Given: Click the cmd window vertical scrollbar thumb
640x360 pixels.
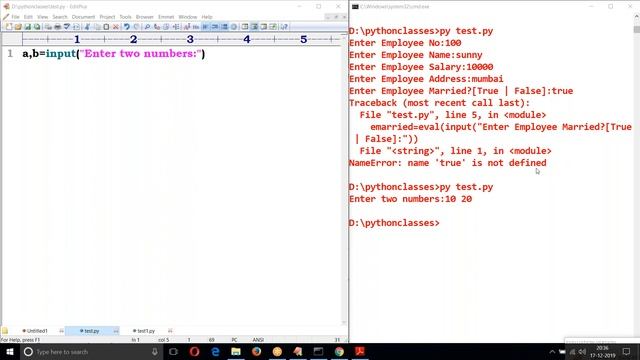Looking at the screenshot, I should pyautogui.click(x=637, y=29).
